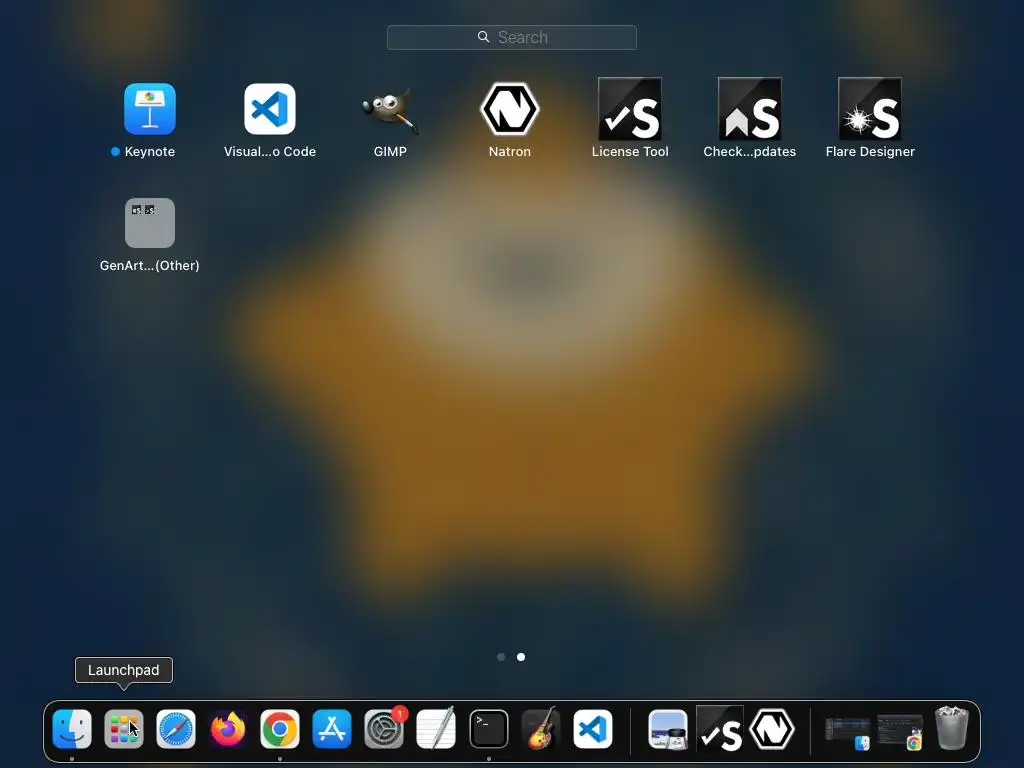Open the App Store in the Dock
1024x768 pixels.
[x=332, y=729]
